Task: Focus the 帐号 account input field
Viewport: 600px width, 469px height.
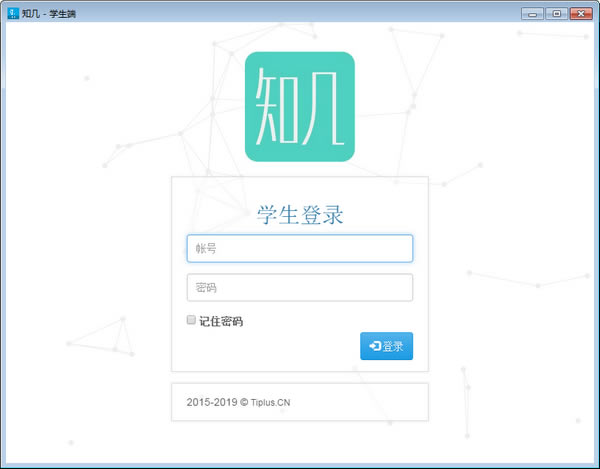Action: 300,249
